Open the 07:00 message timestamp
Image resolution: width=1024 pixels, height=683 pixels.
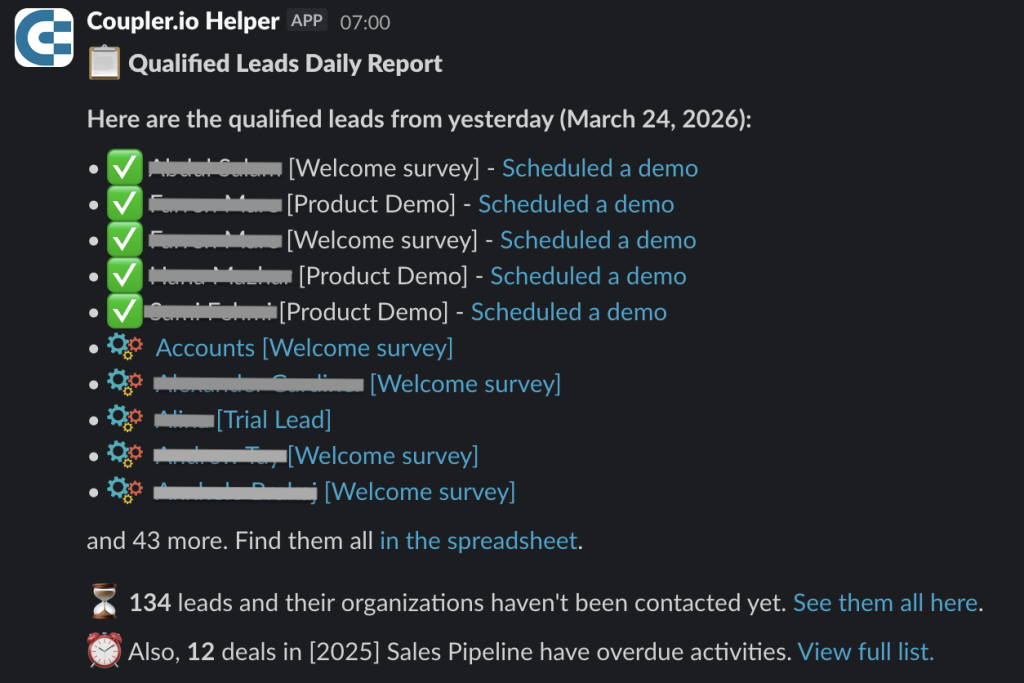pos(365,22)
